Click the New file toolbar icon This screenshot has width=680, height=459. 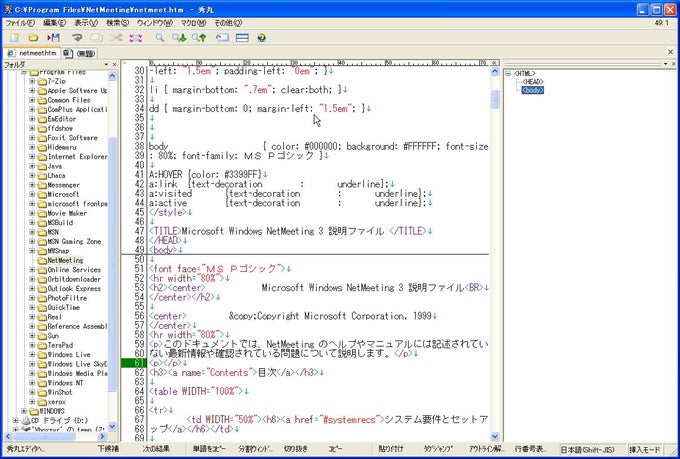(15, 38)
